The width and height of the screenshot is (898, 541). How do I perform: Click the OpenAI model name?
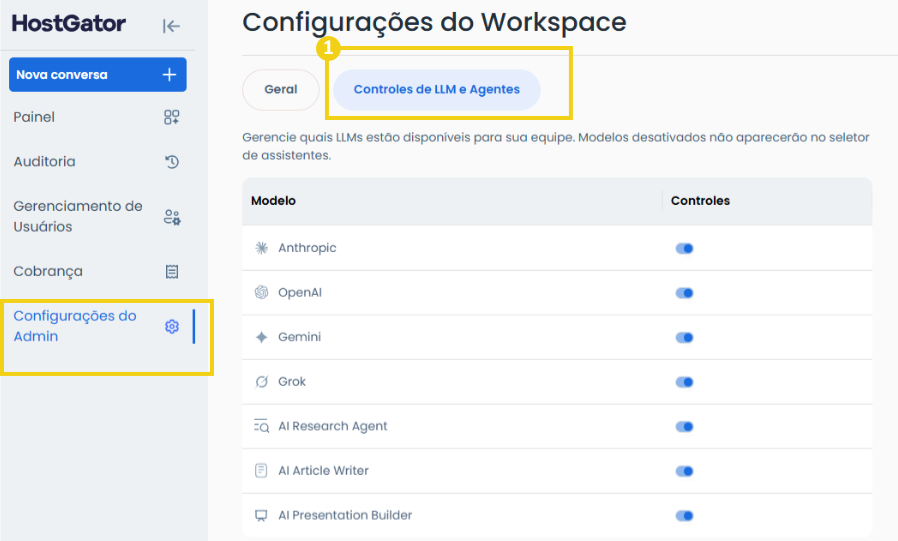click(300, 293)
